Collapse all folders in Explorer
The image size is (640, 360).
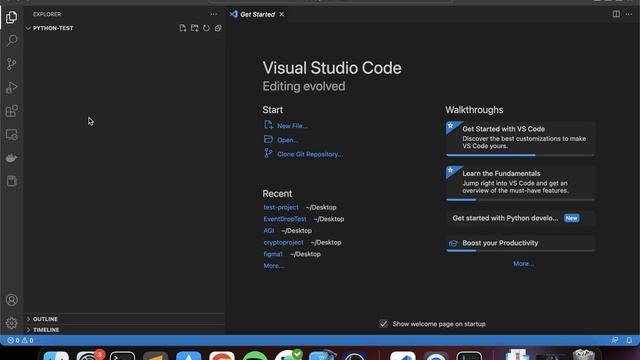218,28
